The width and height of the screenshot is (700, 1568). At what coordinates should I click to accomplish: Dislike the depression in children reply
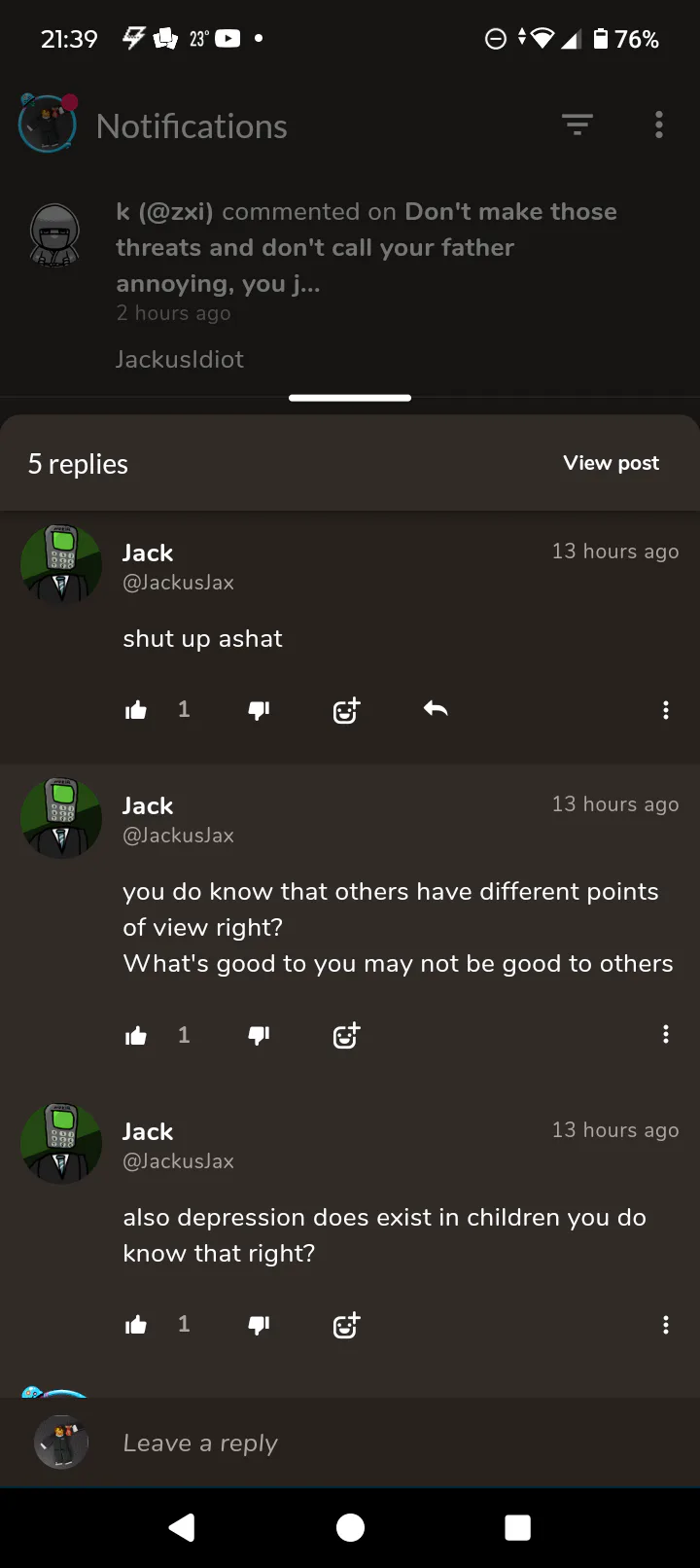click(259, 1325)
